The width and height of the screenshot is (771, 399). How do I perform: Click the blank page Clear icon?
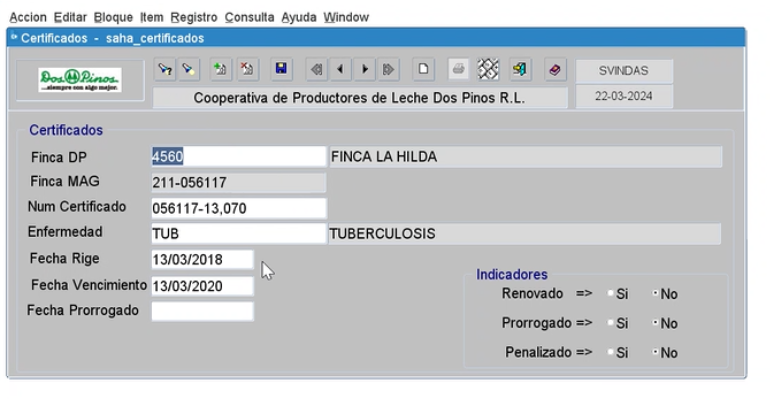click(423, 69)
